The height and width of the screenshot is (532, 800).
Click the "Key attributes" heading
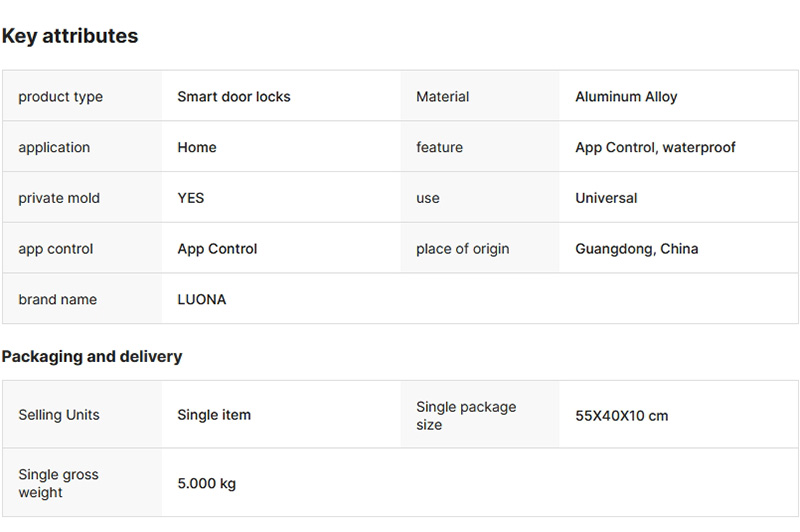pyautogui.click(x=70, y=36)
